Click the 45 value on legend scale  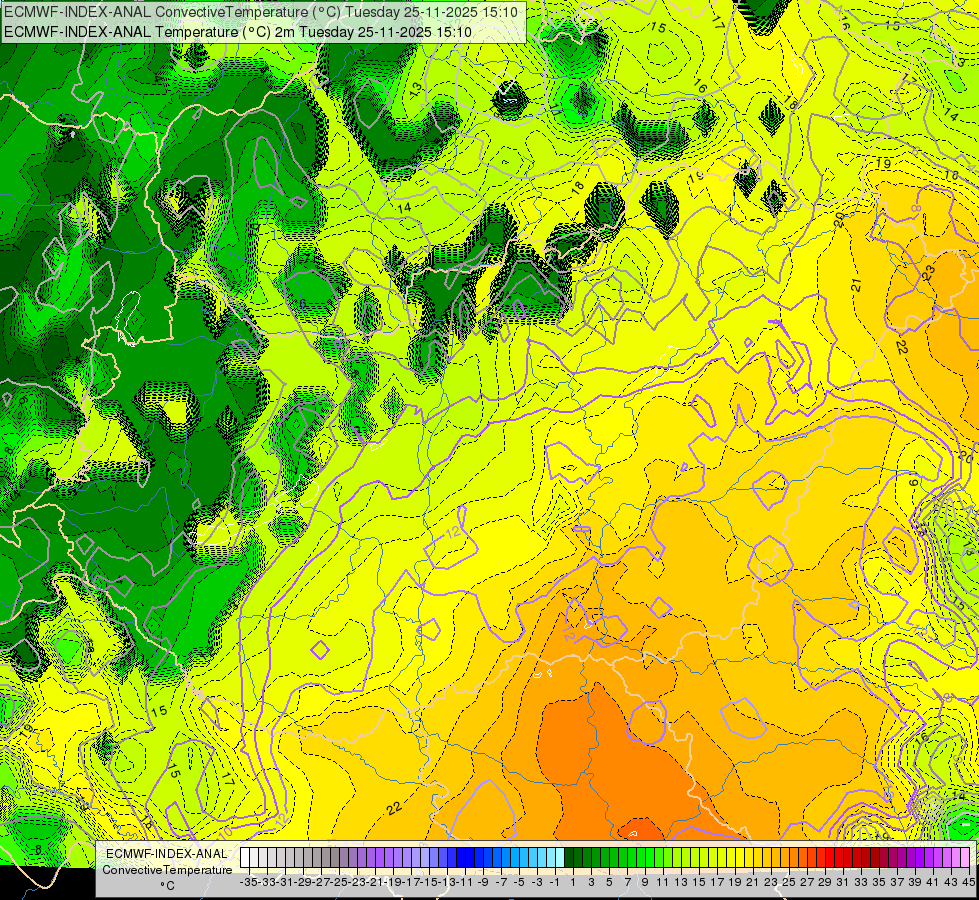coord(968,882)
